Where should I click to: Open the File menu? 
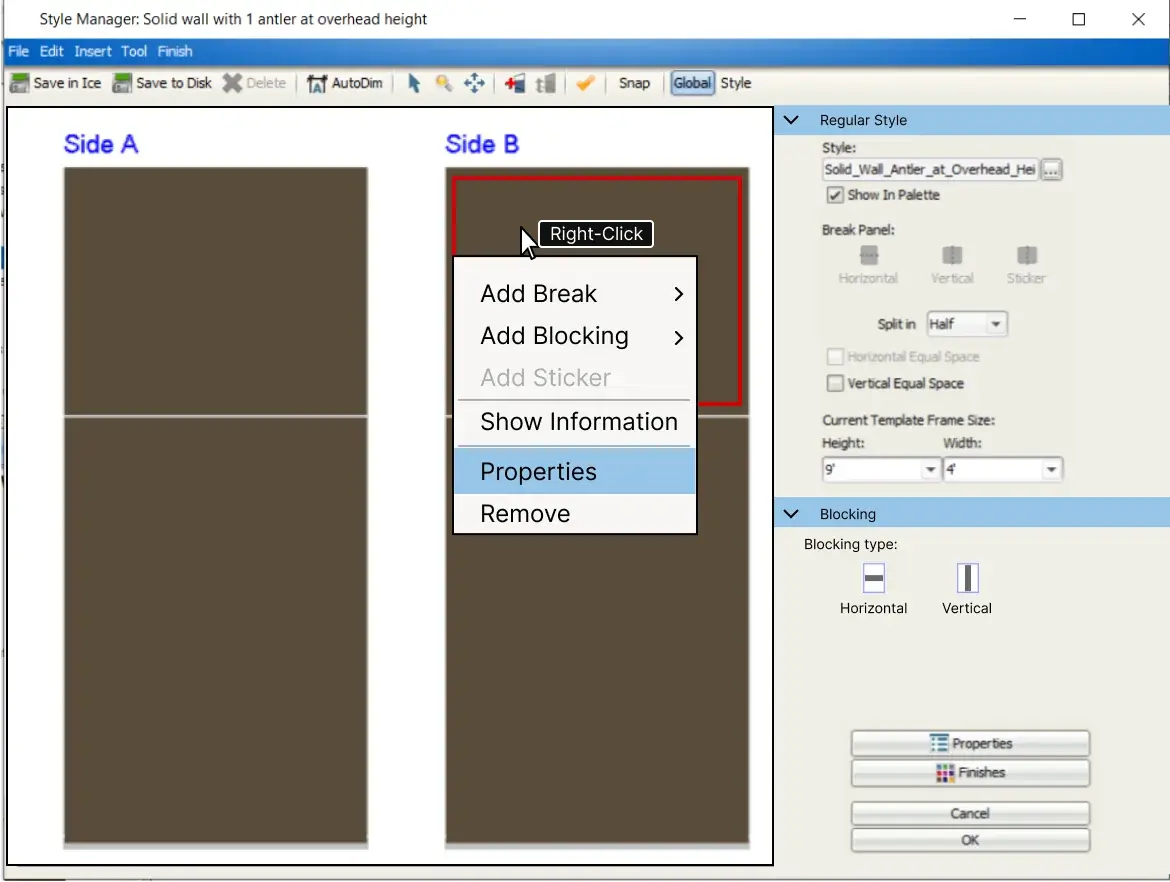click(19, 51)
